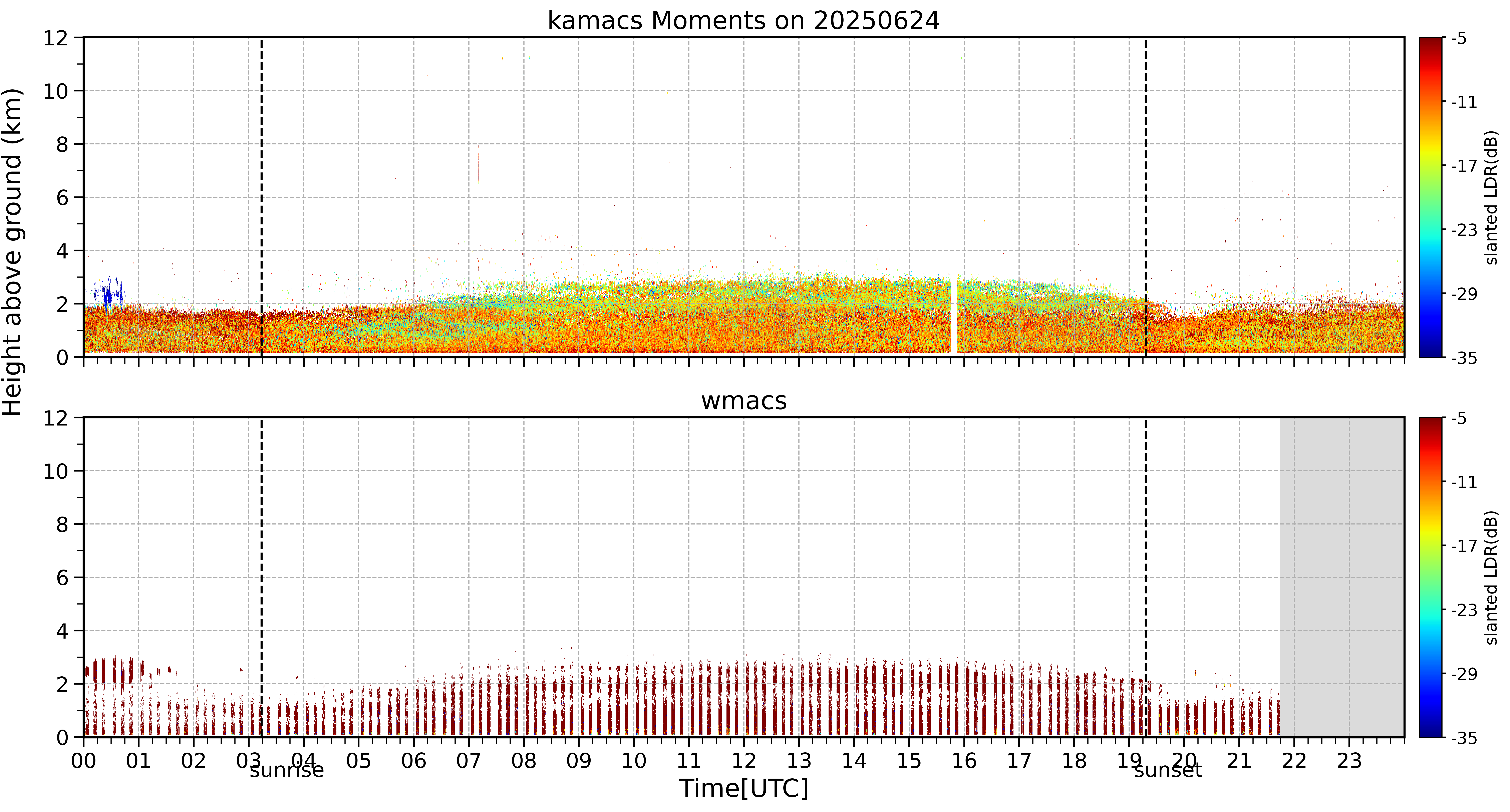Click the "6" height tick of the wmacs panel
Image resolution: width=1510 pixels, height=812 pixels.
(x=62, y=578)
